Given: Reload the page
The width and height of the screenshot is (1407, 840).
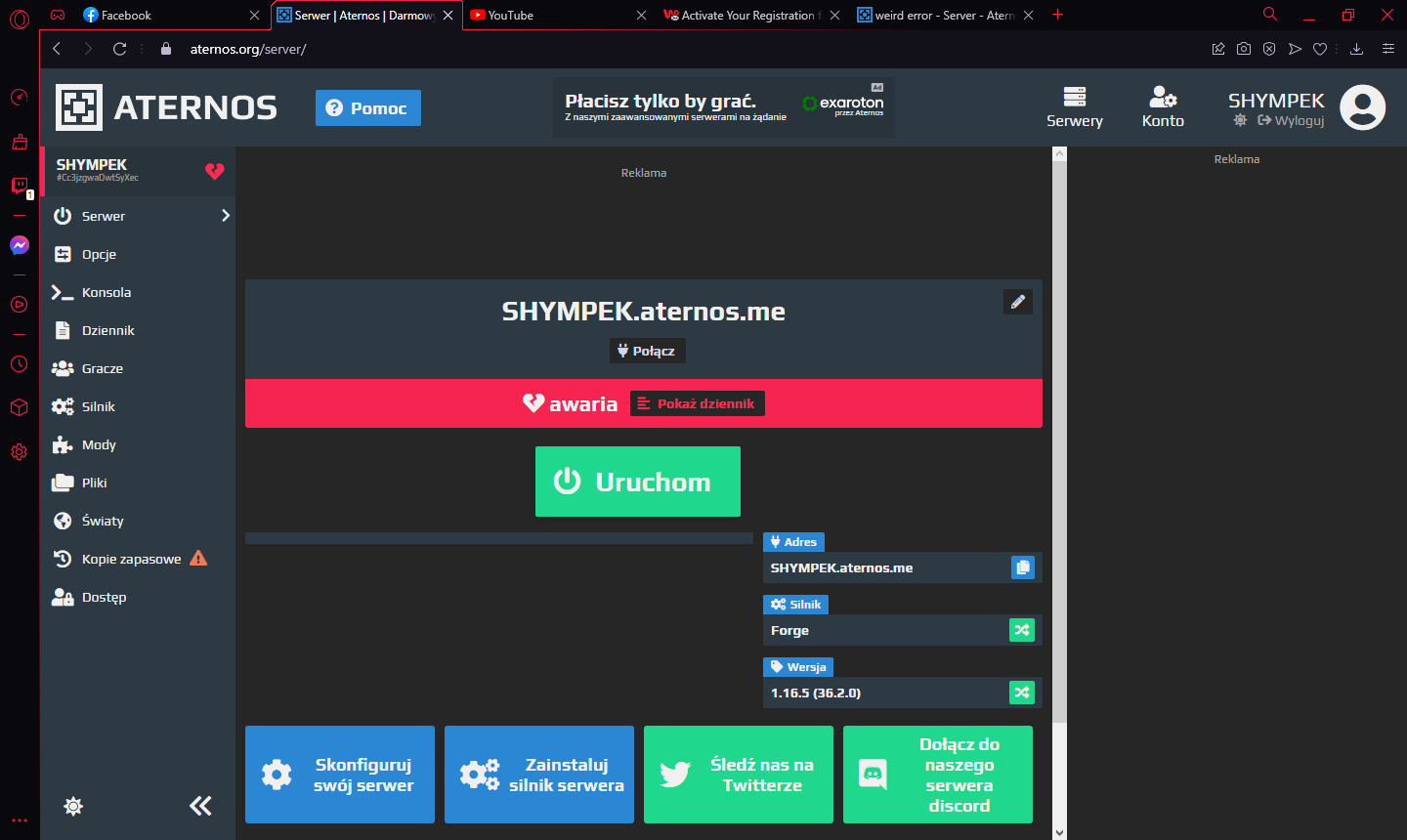Looking at the screenshot, I should point(119,49).
